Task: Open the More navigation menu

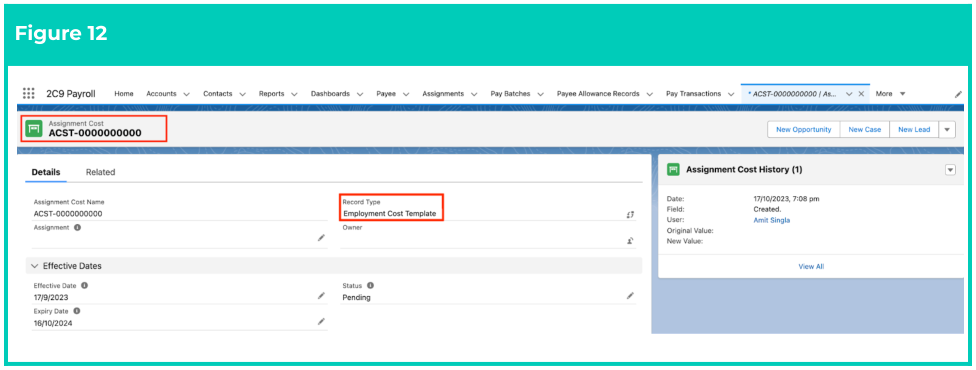Action: coord(890,93)
